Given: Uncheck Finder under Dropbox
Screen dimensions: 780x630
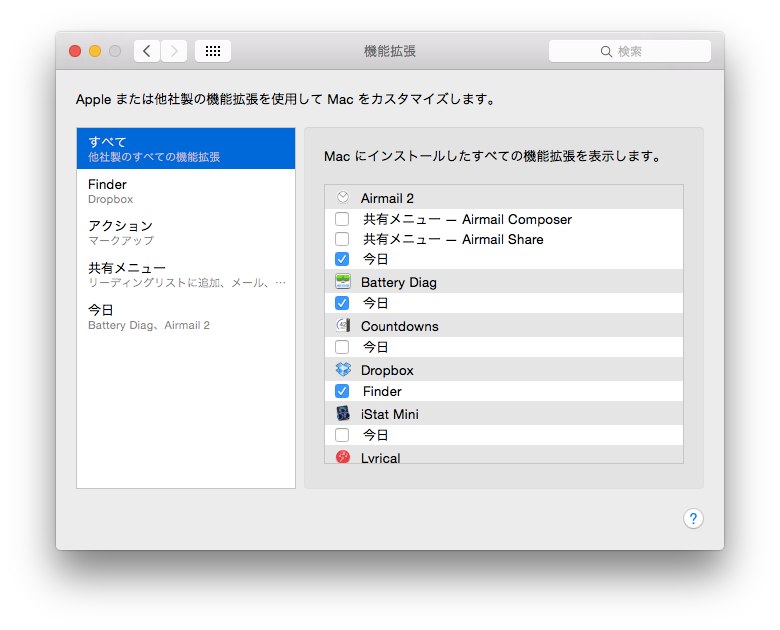Looking at the screenshot, I should [342, 391].
